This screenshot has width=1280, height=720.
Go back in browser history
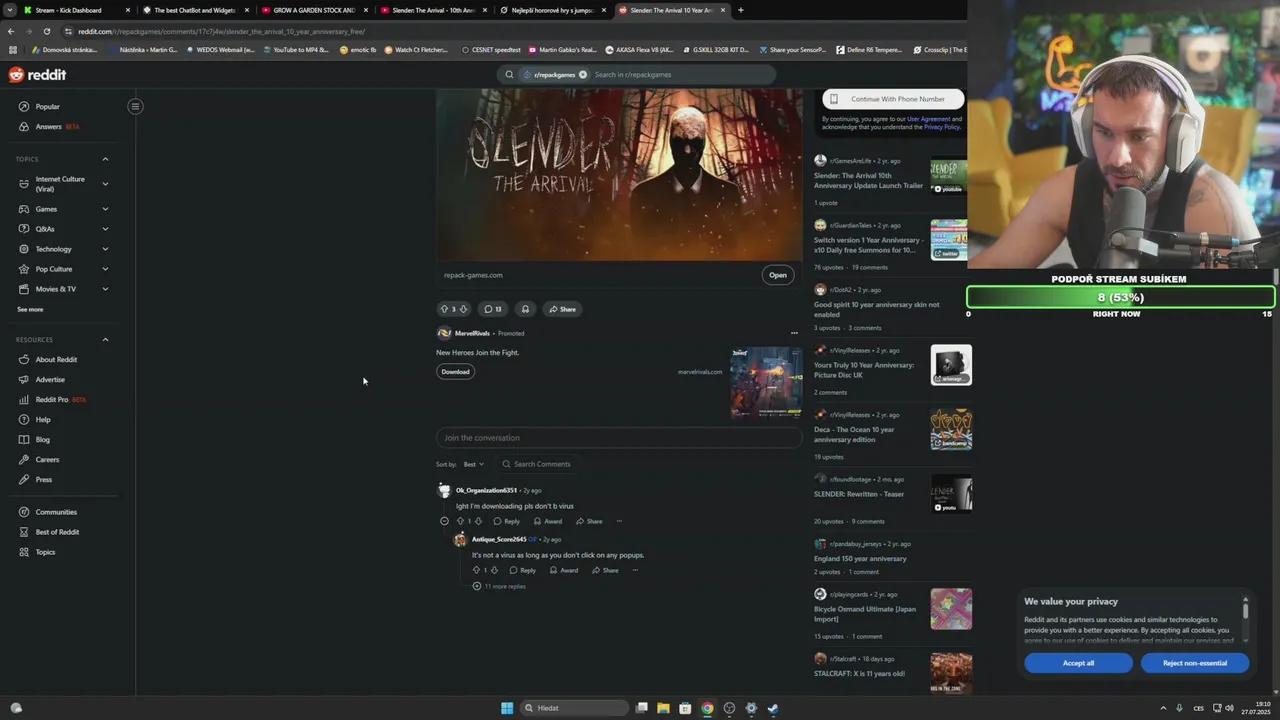pos(11,31)
